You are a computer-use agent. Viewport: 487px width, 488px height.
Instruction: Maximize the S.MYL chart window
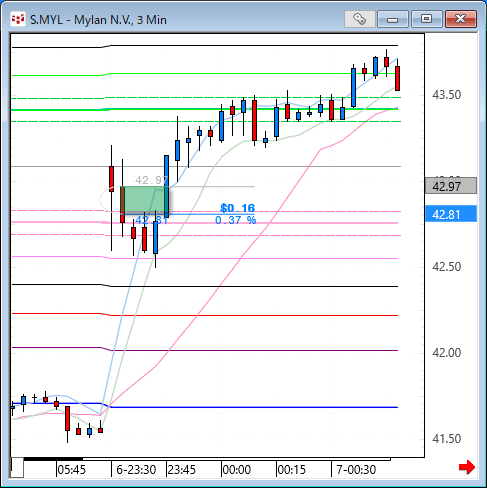pyautogui.click(x=426, y=19)
